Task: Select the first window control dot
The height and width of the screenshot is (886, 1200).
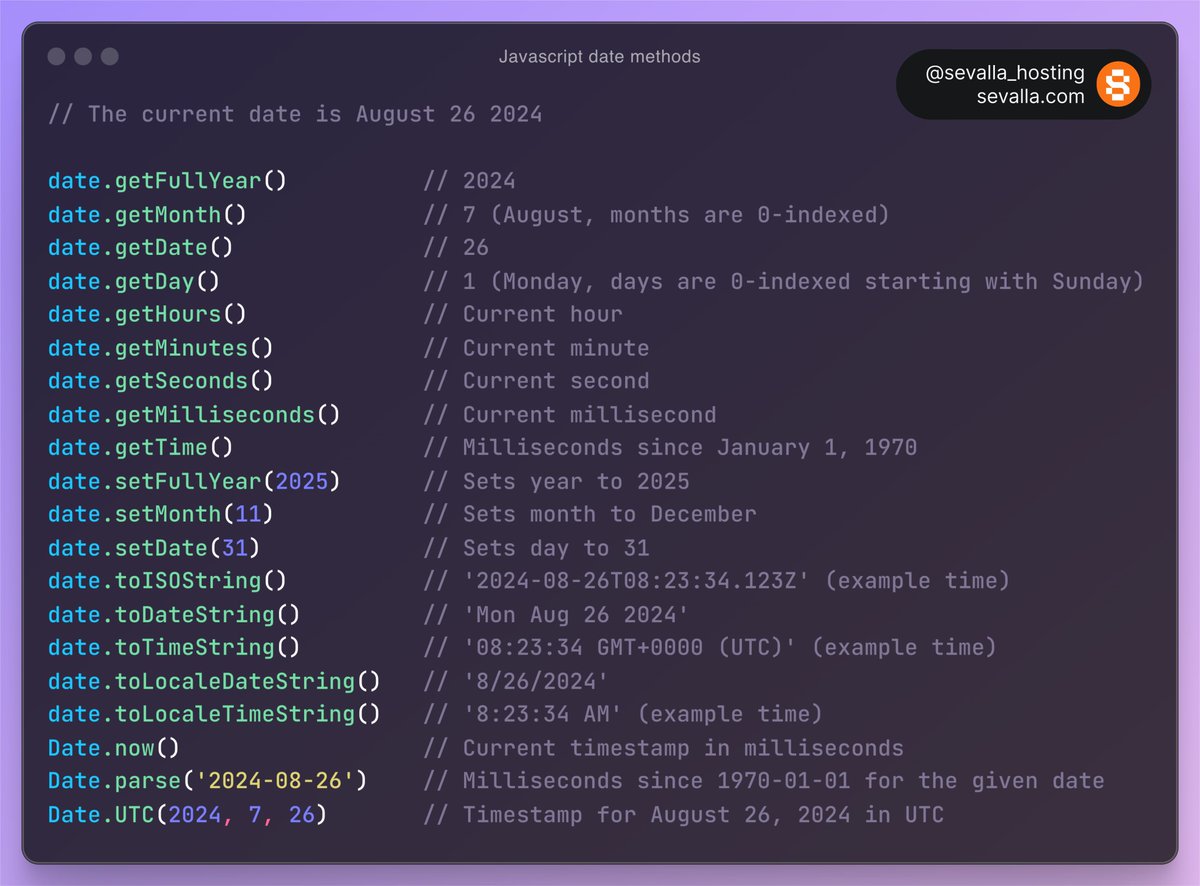Action: click(57, 57)
